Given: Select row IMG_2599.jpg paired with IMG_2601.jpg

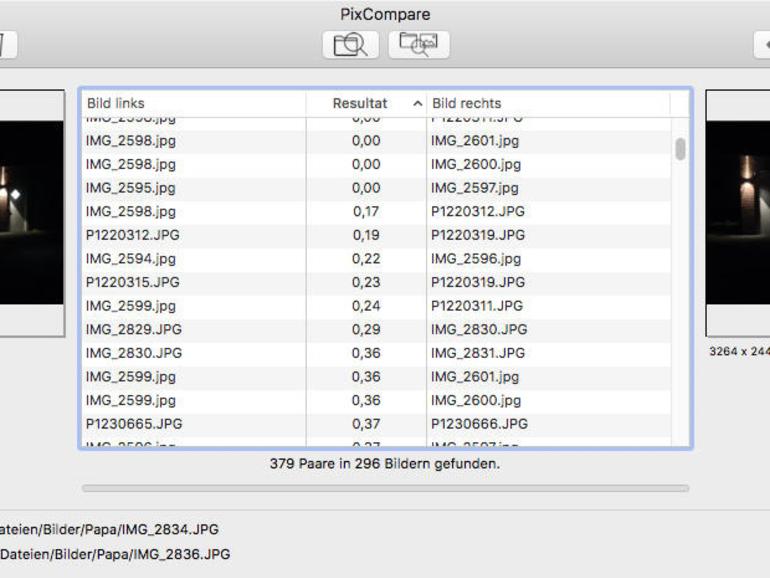Looking at the screenshot, I should [376, 377].
